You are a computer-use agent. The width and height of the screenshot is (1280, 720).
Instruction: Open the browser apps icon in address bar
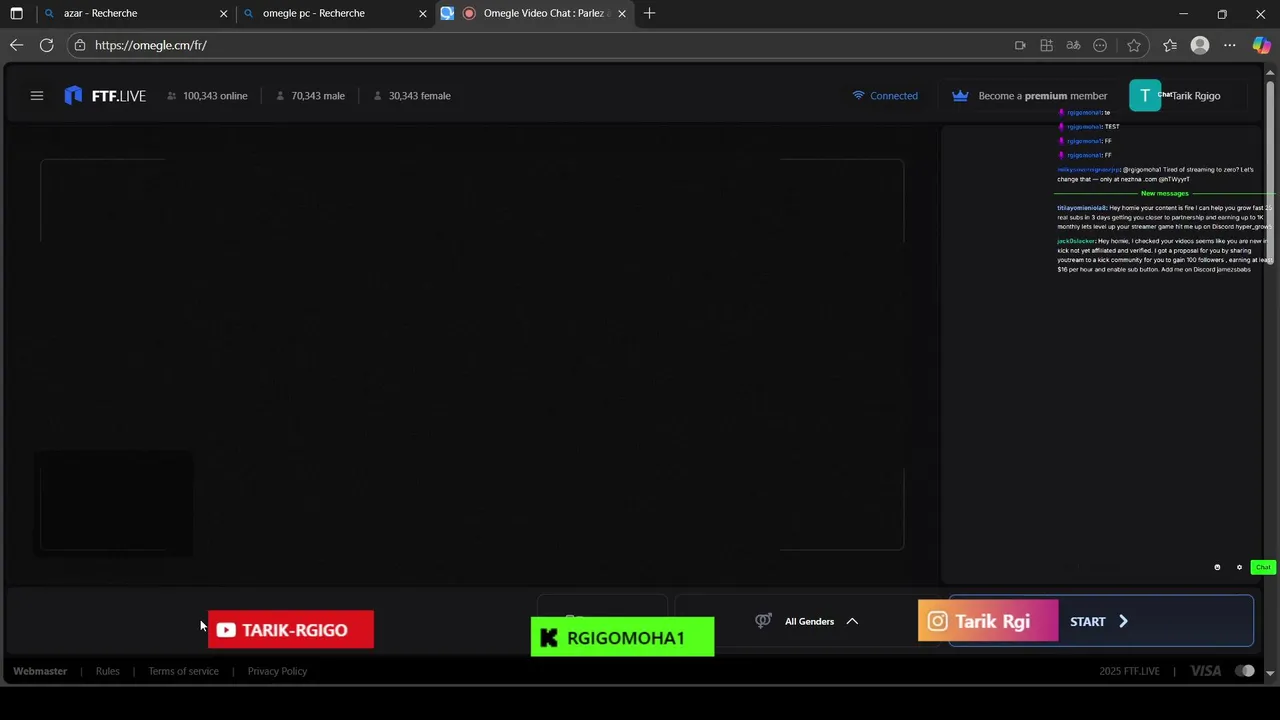1046,45
